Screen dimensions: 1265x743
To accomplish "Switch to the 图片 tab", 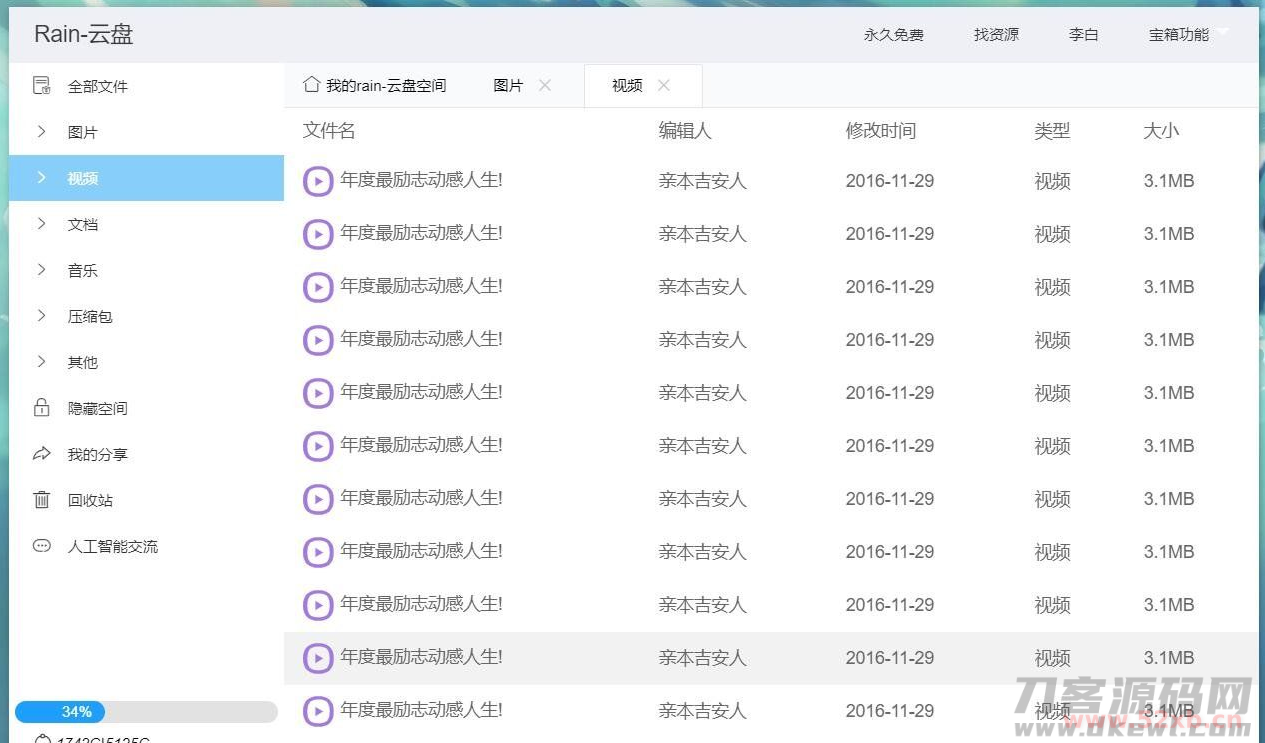I will click(x=508, y=86).
